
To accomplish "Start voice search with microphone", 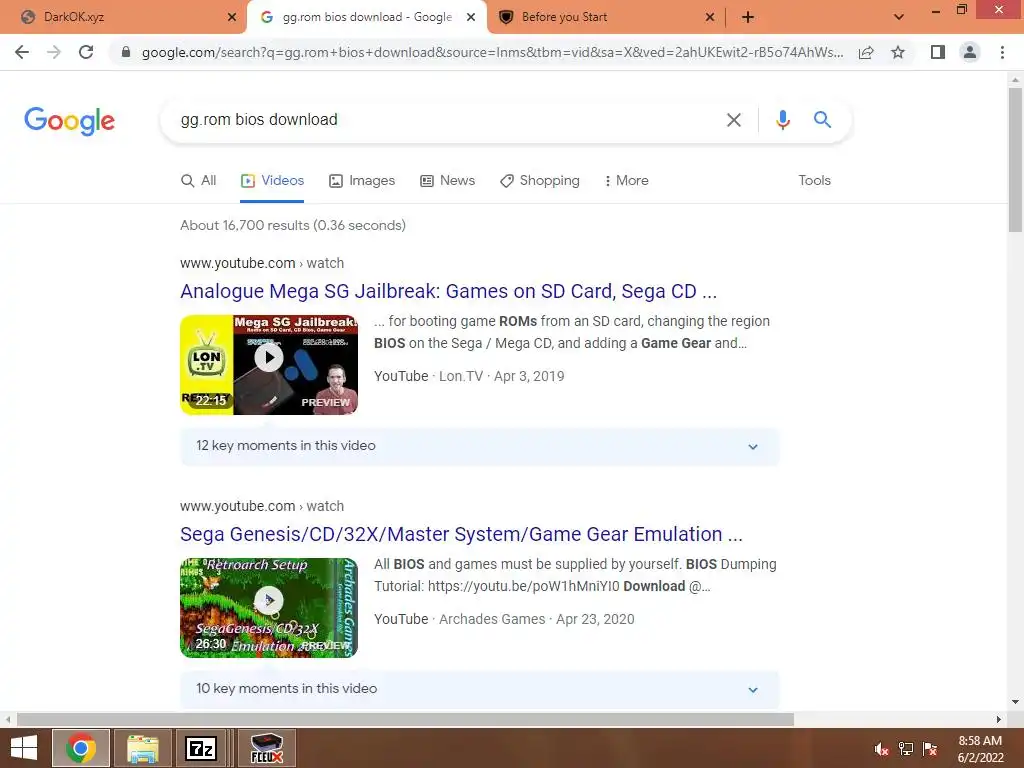I will click(x=782, y=120).
